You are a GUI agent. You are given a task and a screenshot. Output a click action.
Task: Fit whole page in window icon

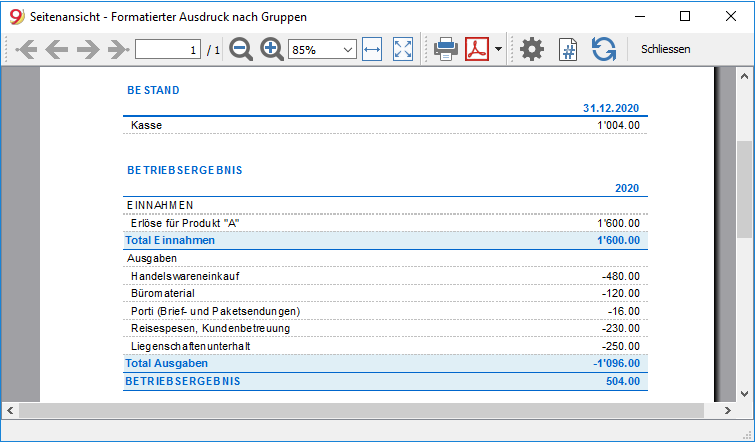[x=403, y=49]
